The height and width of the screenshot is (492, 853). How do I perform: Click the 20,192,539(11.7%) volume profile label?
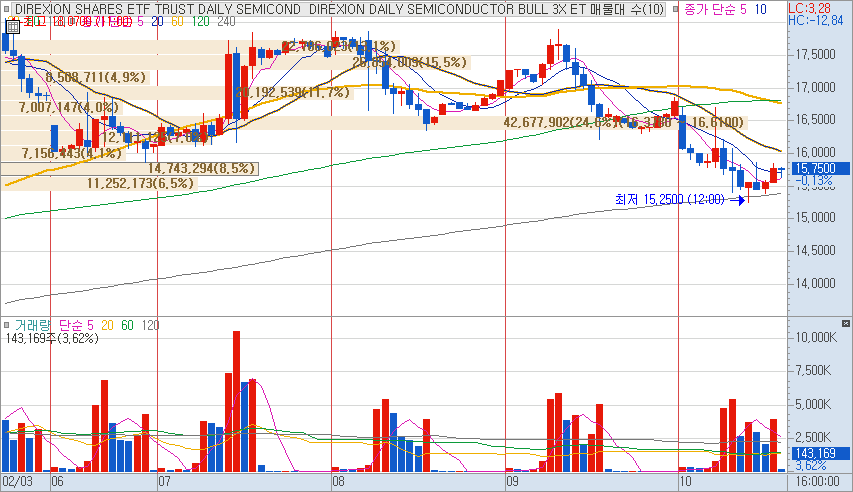click(x=293, y=93)
